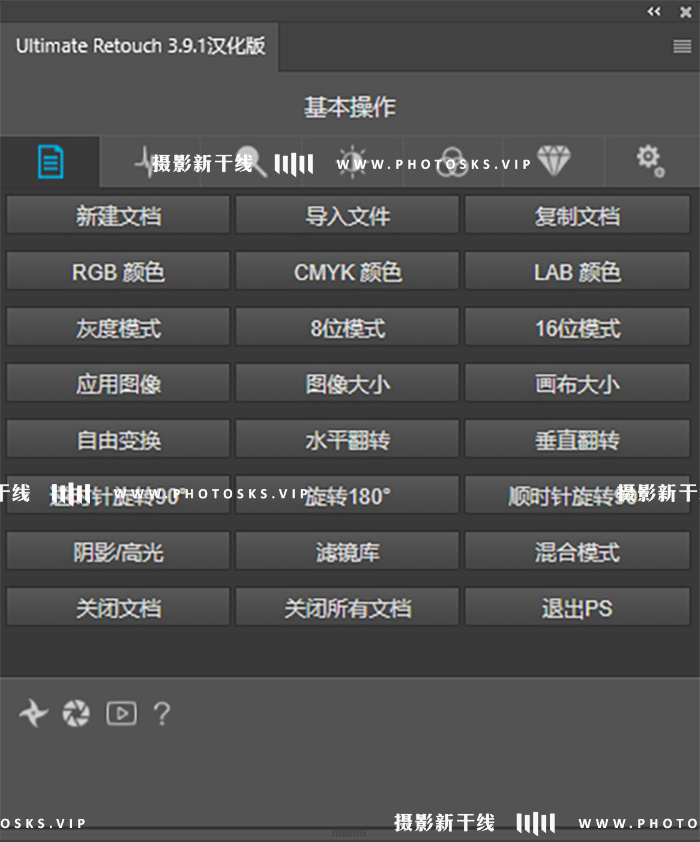The height and width of the screenshot is (842, 700).
Task: Open the gear settings tab icon
Action: pos(651,161)
